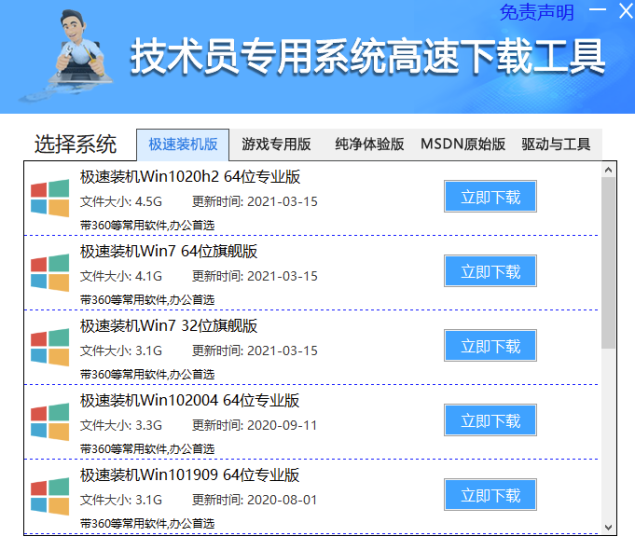Select the MSDN原始版 tab

point(462,144)
